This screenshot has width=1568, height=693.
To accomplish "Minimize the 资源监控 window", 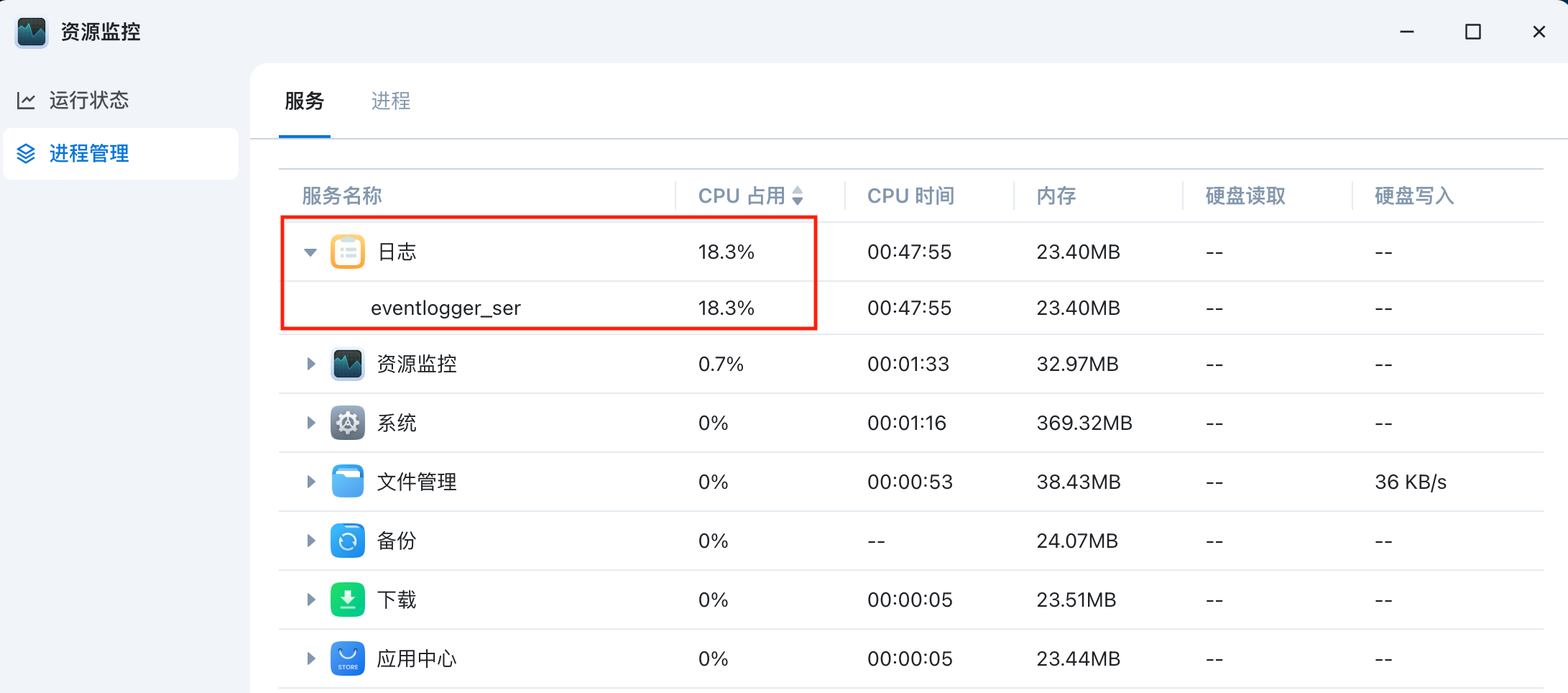I will tap(1407, 32).
